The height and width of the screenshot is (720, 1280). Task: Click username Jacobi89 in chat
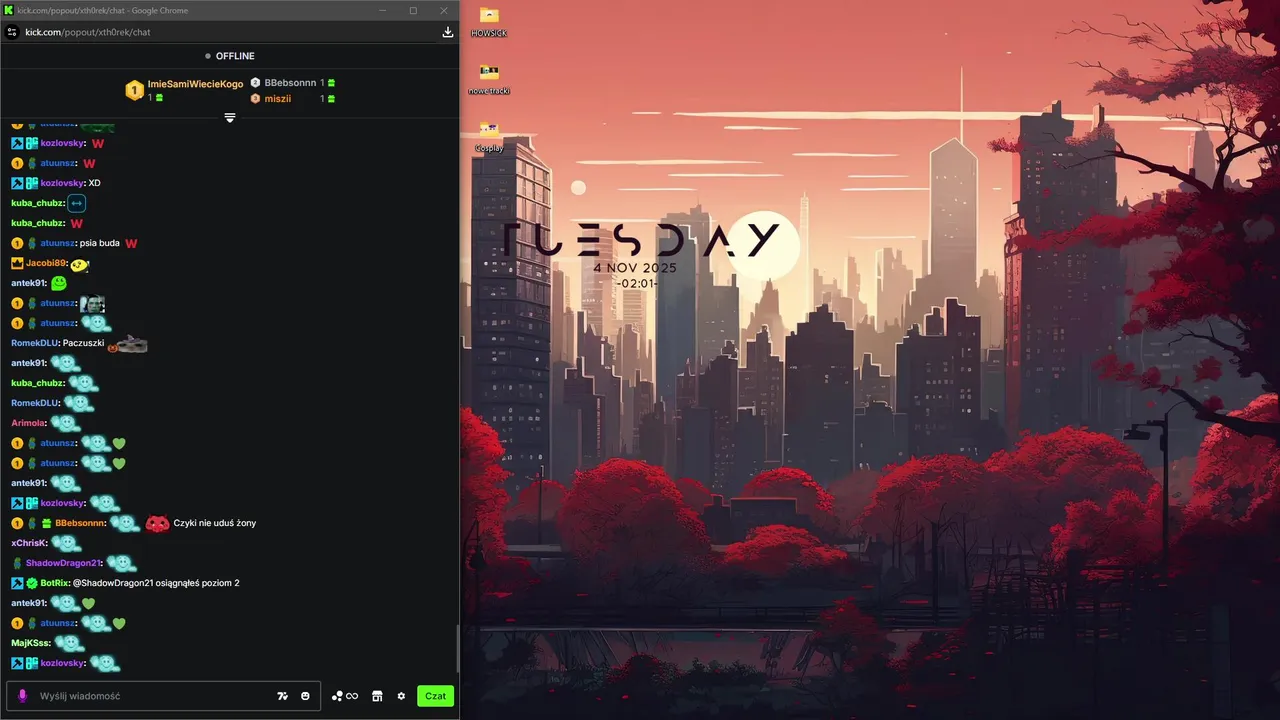(x=46, y=263)
